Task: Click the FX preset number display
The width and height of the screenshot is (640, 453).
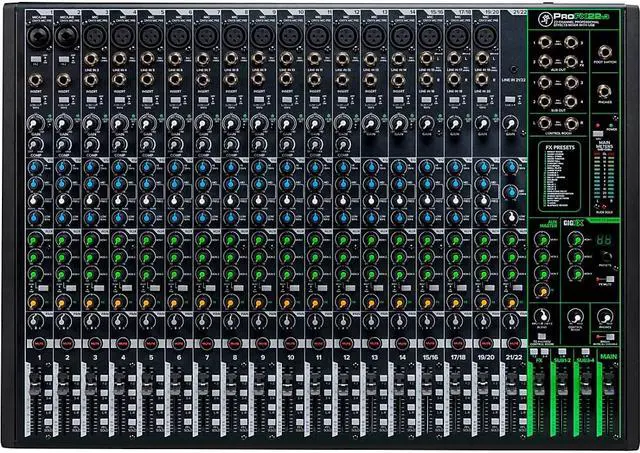Action: pyautogui.click(x=604, y=240)
